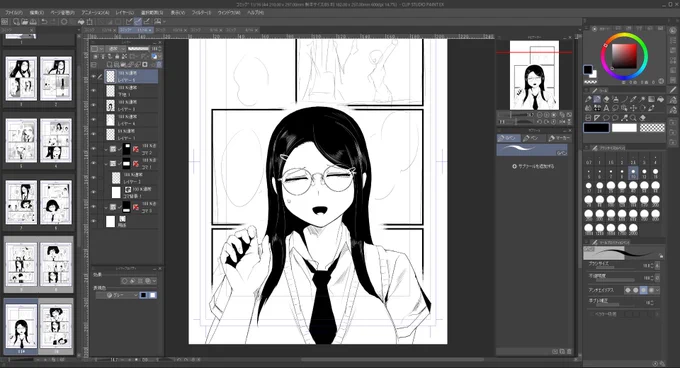
Task: Open the レイヤー(L) menu
Action: [124, 13]
